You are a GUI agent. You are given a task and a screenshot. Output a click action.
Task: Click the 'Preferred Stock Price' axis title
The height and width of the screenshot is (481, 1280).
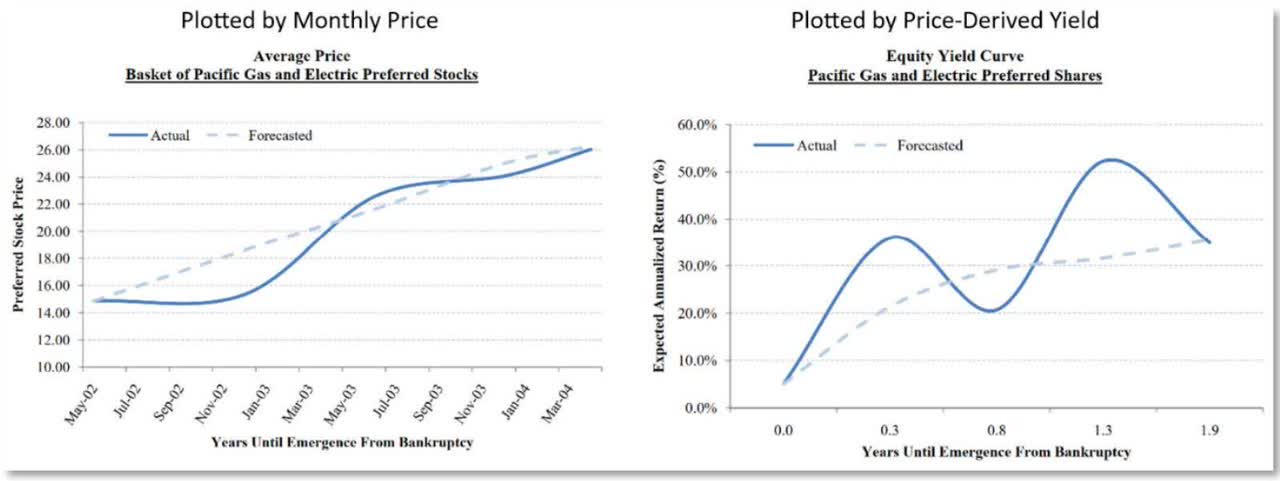pyautogui.click(x=19, y=244)
